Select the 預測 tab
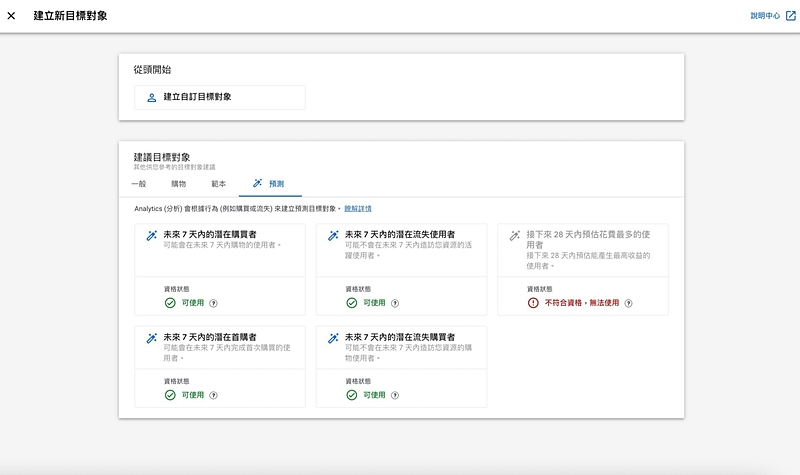Image resolution: width=800 pixels, height=475 pixels. 270,184
